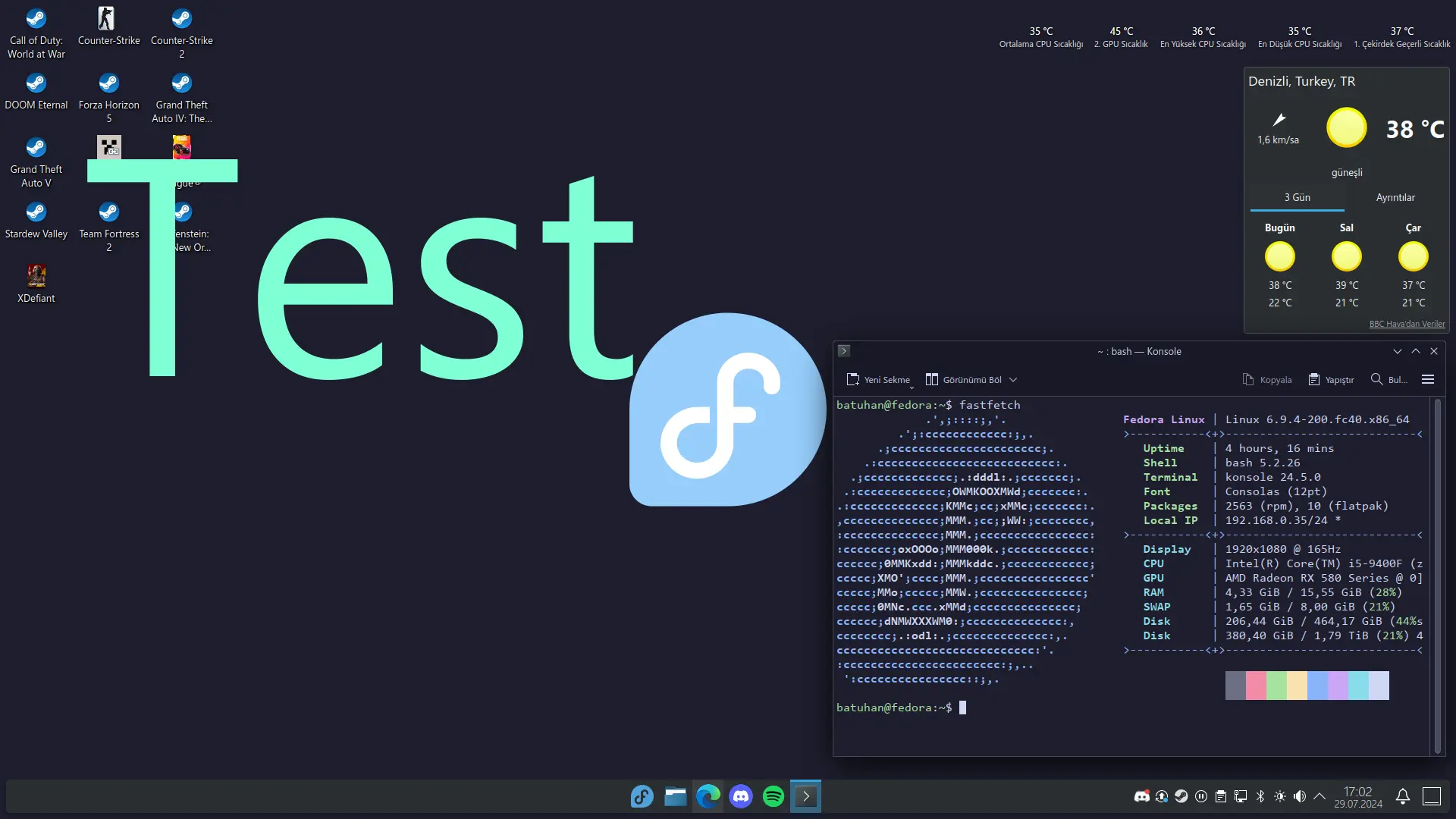
Task: Click Yapıştır in Konsole toolbar
Action: (1332, 379)
